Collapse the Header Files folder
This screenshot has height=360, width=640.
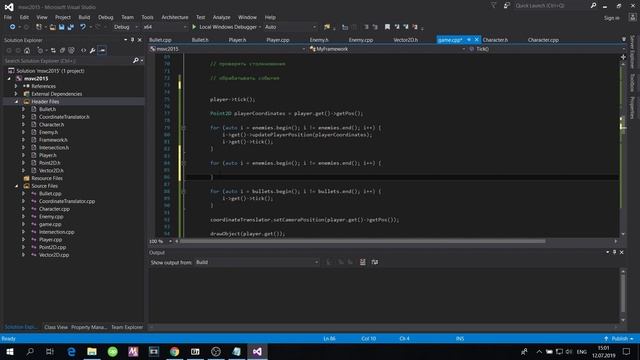(16, 102)
